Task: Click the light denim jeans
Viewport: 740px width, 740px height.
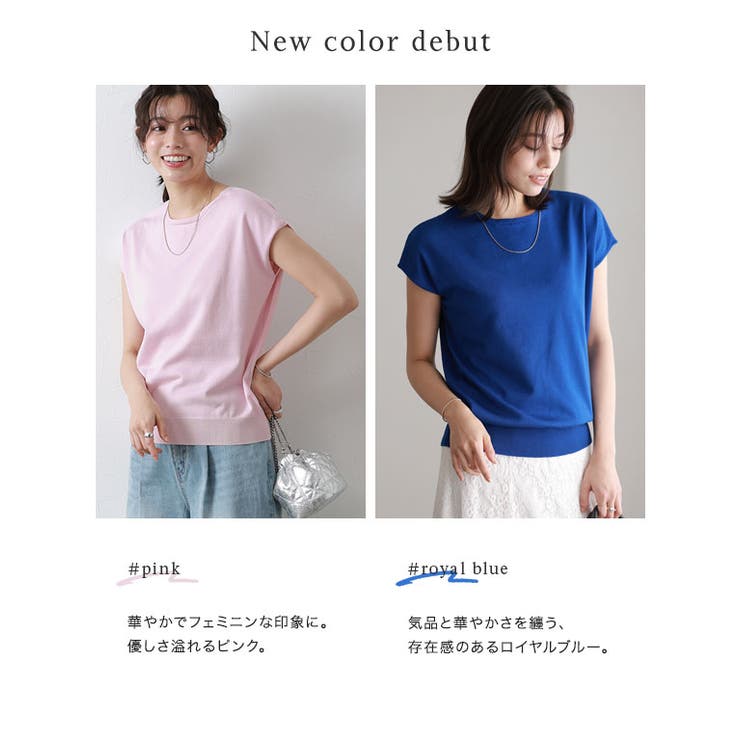Action: (x=203, y=480)
